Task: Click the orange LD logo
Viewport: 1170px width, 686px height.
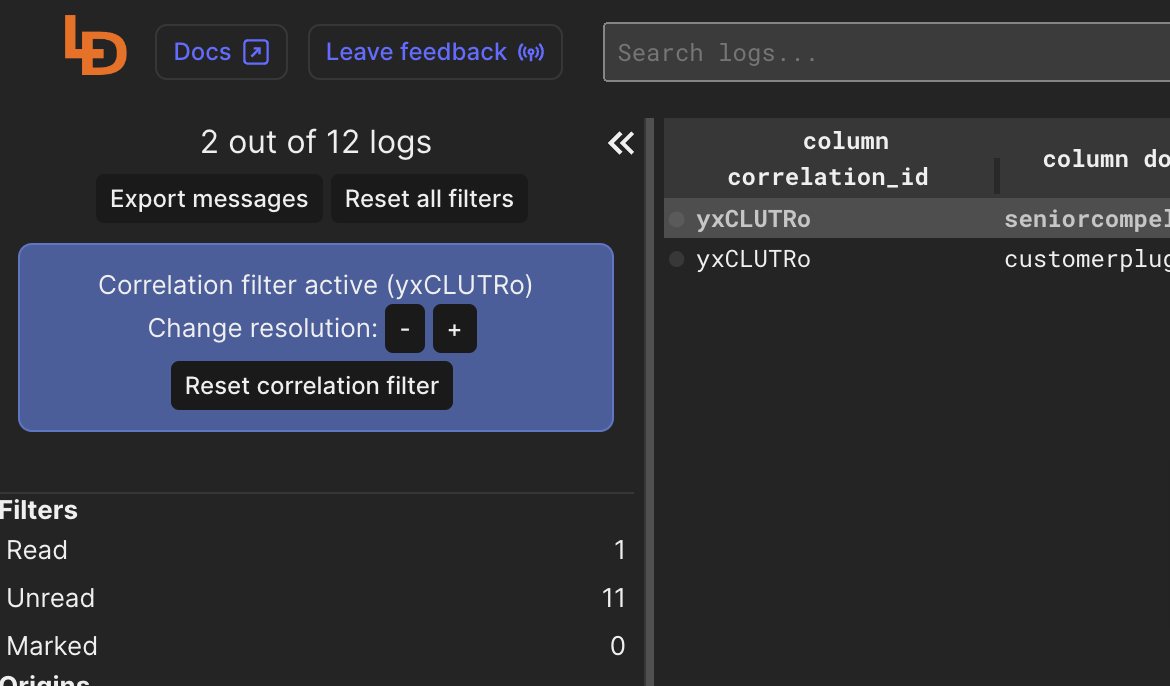Action: point(96,46)
